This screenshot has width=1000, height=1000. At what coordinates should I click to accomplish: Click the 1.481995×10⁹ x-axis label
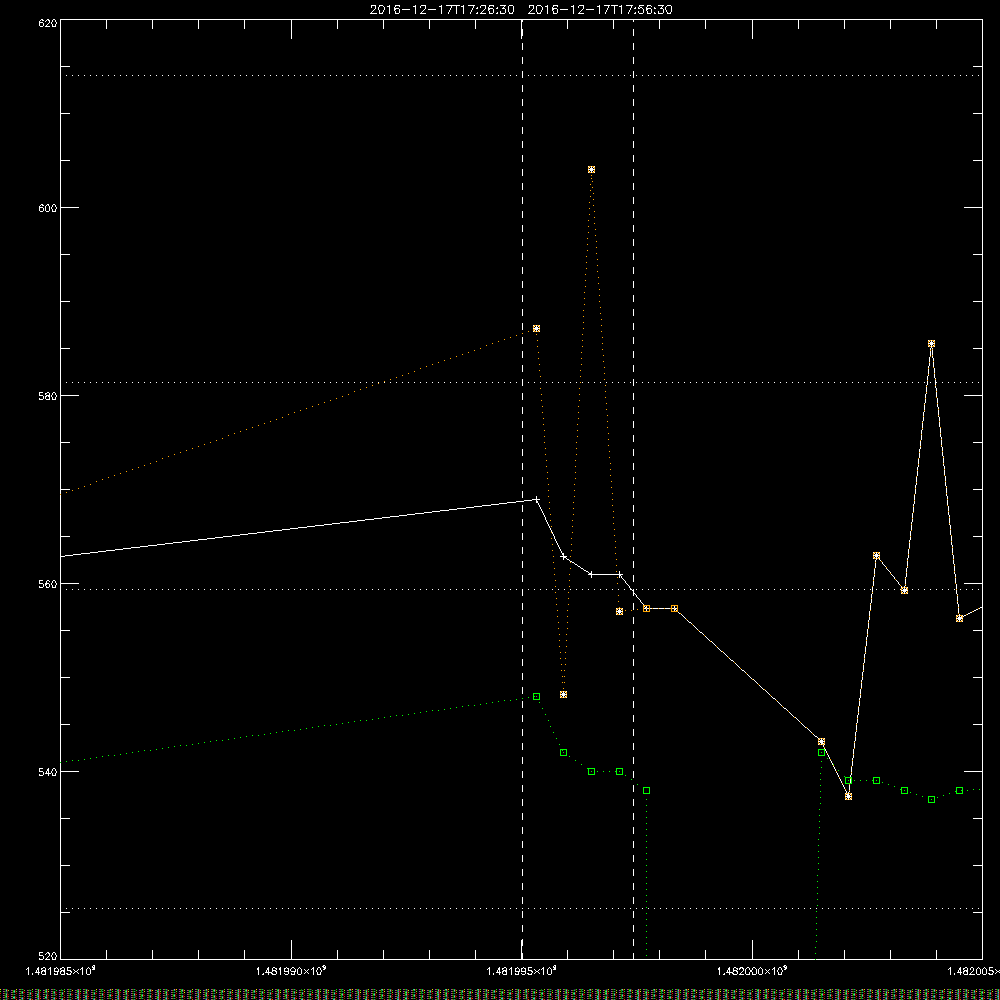click(522, 971)
